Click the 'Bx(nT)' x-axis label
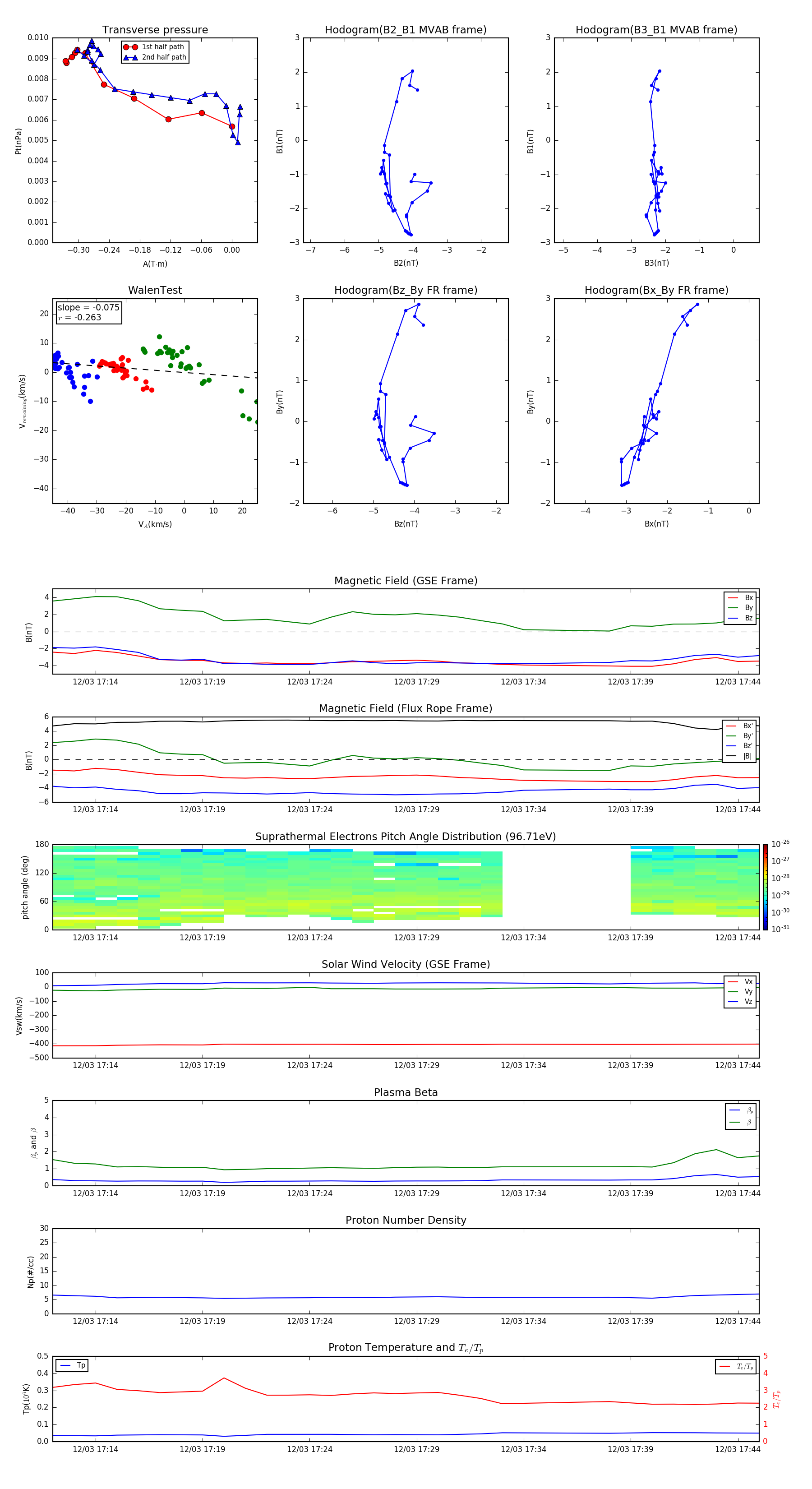This screenshot has height=1489, width=812. (x=656, y=524)
